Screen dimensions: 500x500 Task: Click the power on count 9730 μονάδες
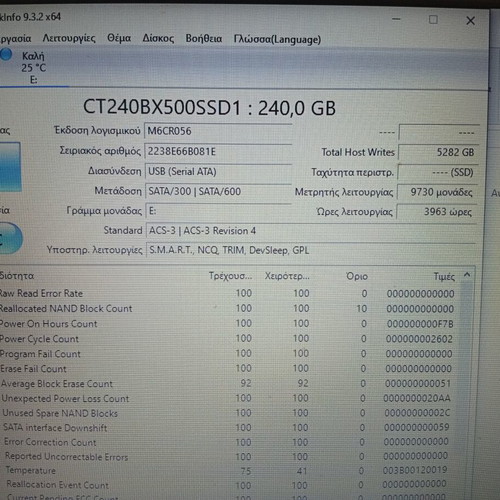point(437,192)
